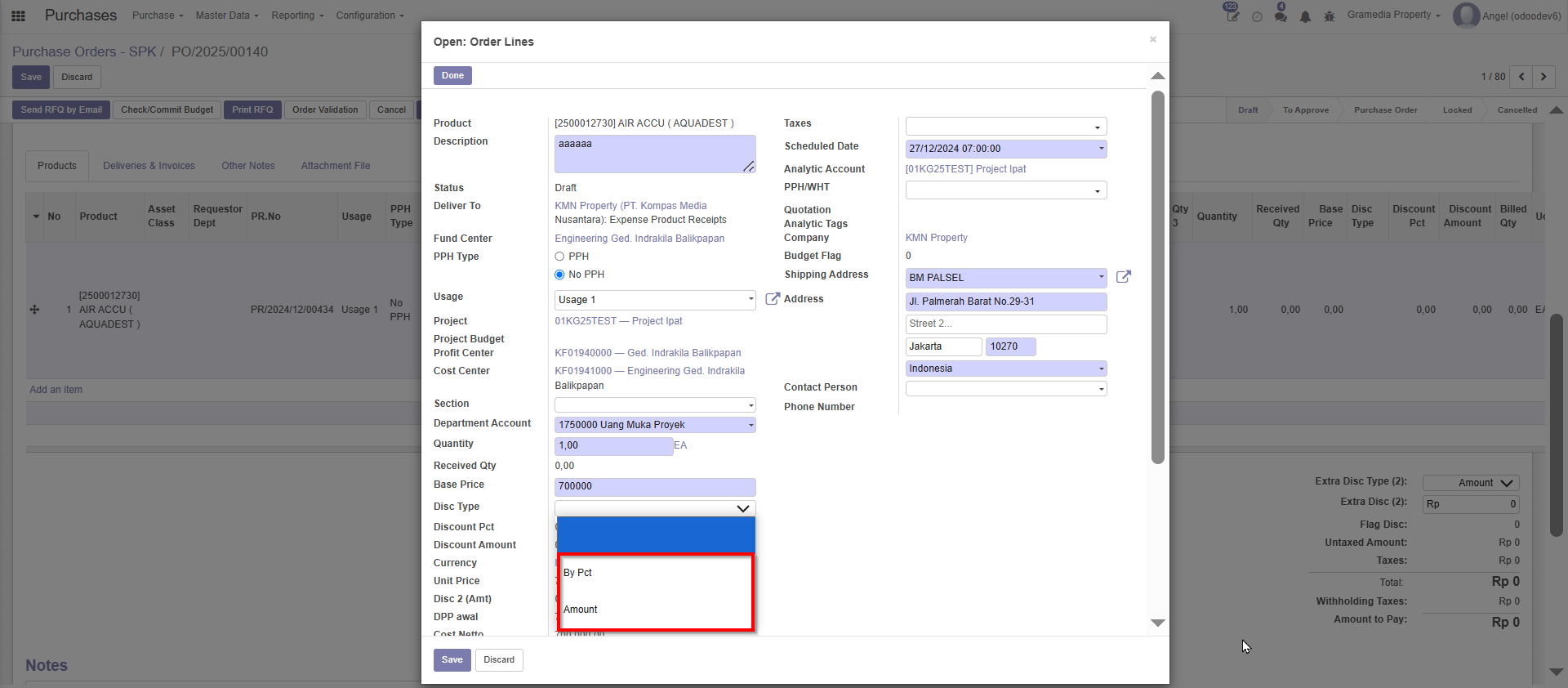Select the blank highlighted Disc Type option
Screen dimensions: 1568x688
pyautogui.click(x=657, y=536)
